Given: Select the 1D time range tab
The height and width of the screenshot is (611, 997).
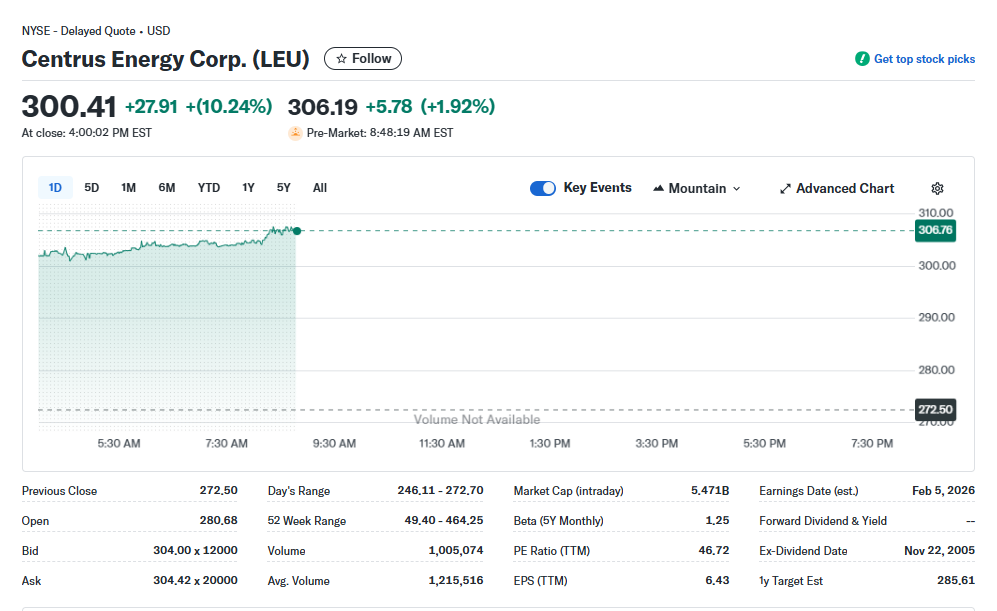Looking at the screenshot, I should click(55, 188).
